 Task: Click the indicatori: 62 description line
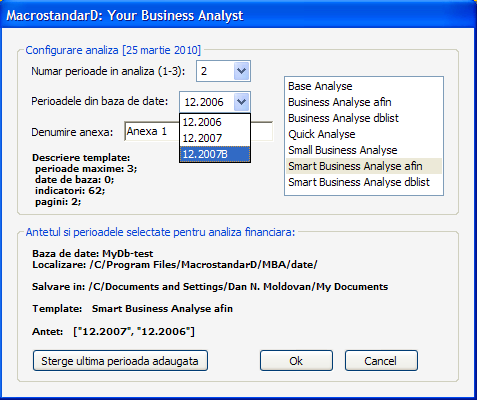[x=70, y=191]
